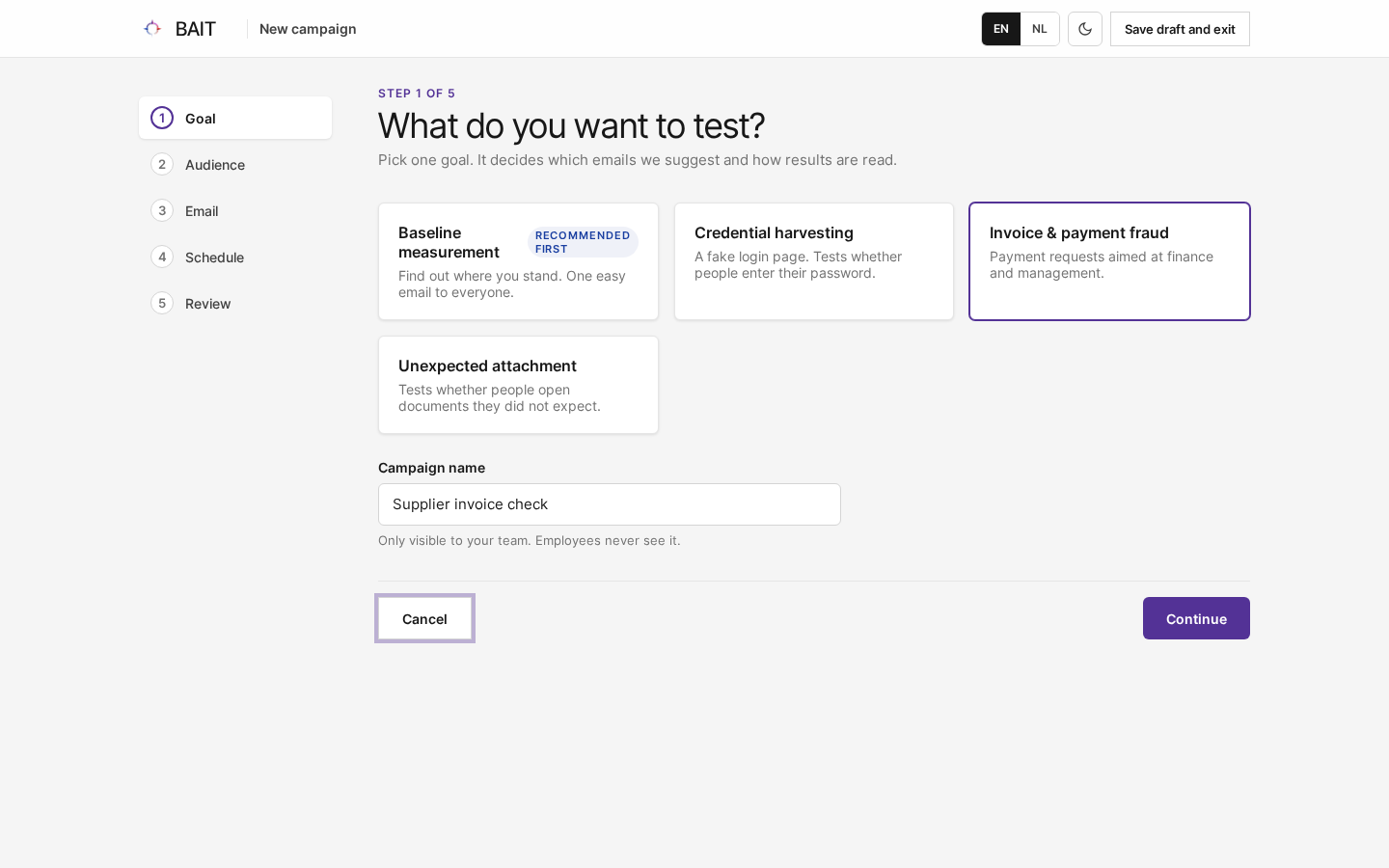This screenshot has width=1389, height=868.
Task: Go to the Schedule step
Action: 235,257
